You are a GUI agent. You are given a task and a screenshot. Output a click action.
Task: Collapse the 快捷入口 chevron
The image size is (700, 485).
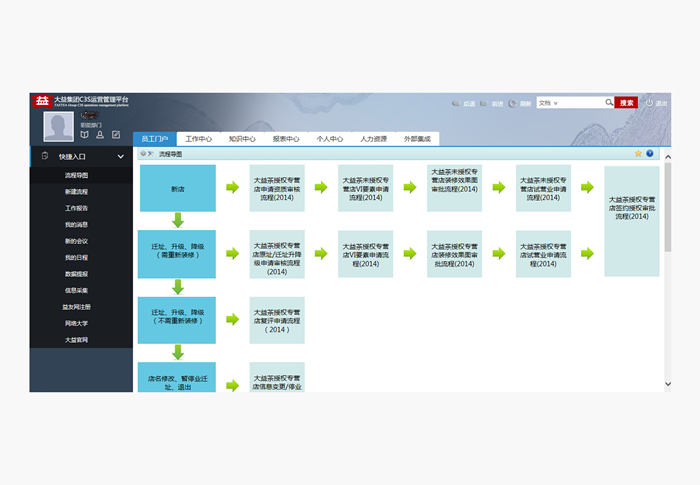pos(121,157)
